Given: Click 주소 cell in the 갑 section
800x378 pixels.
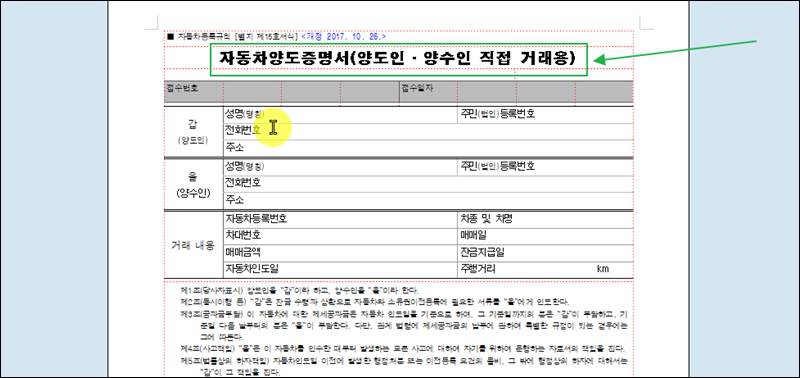Looking at the screenshot, I should (428, 148).
